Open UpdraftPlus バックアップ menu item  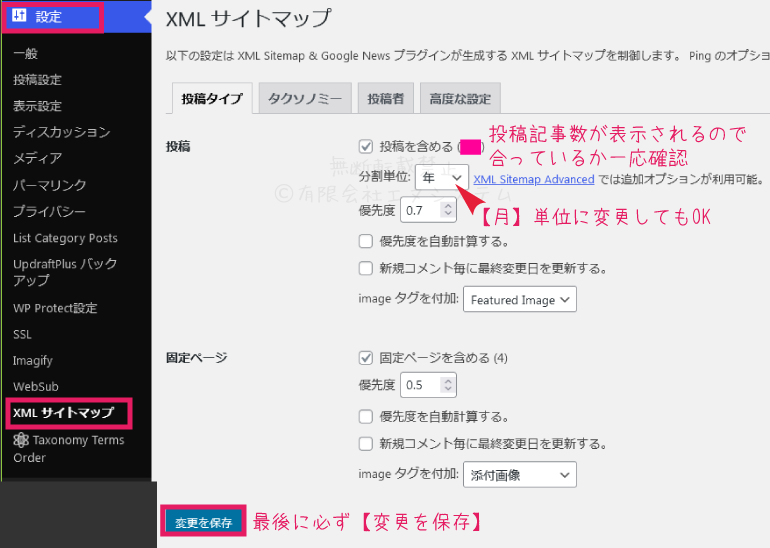coord(65,272)
